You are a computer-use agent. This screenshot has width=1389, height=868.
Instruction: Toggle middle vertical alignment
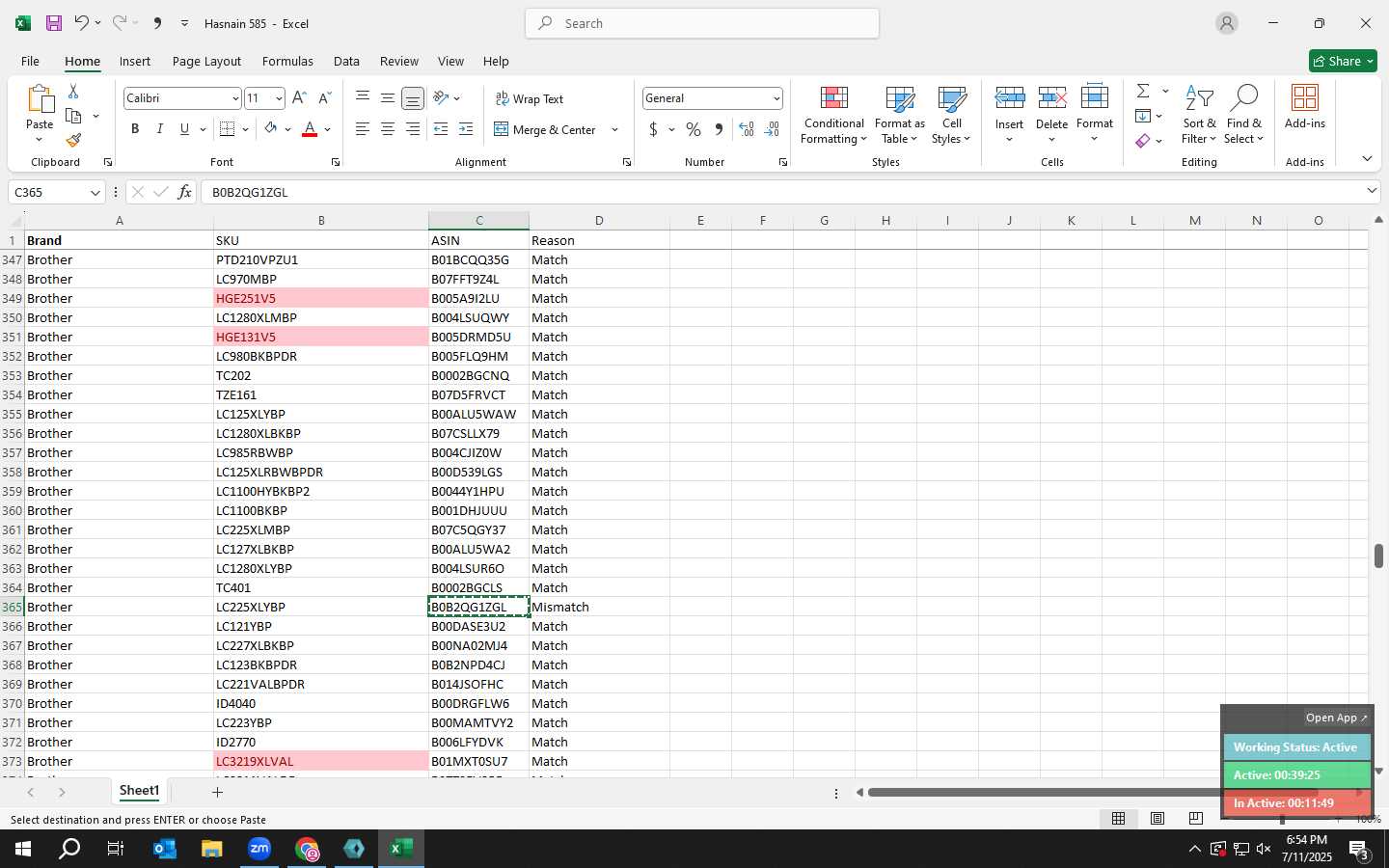click(x=387, y=98)
